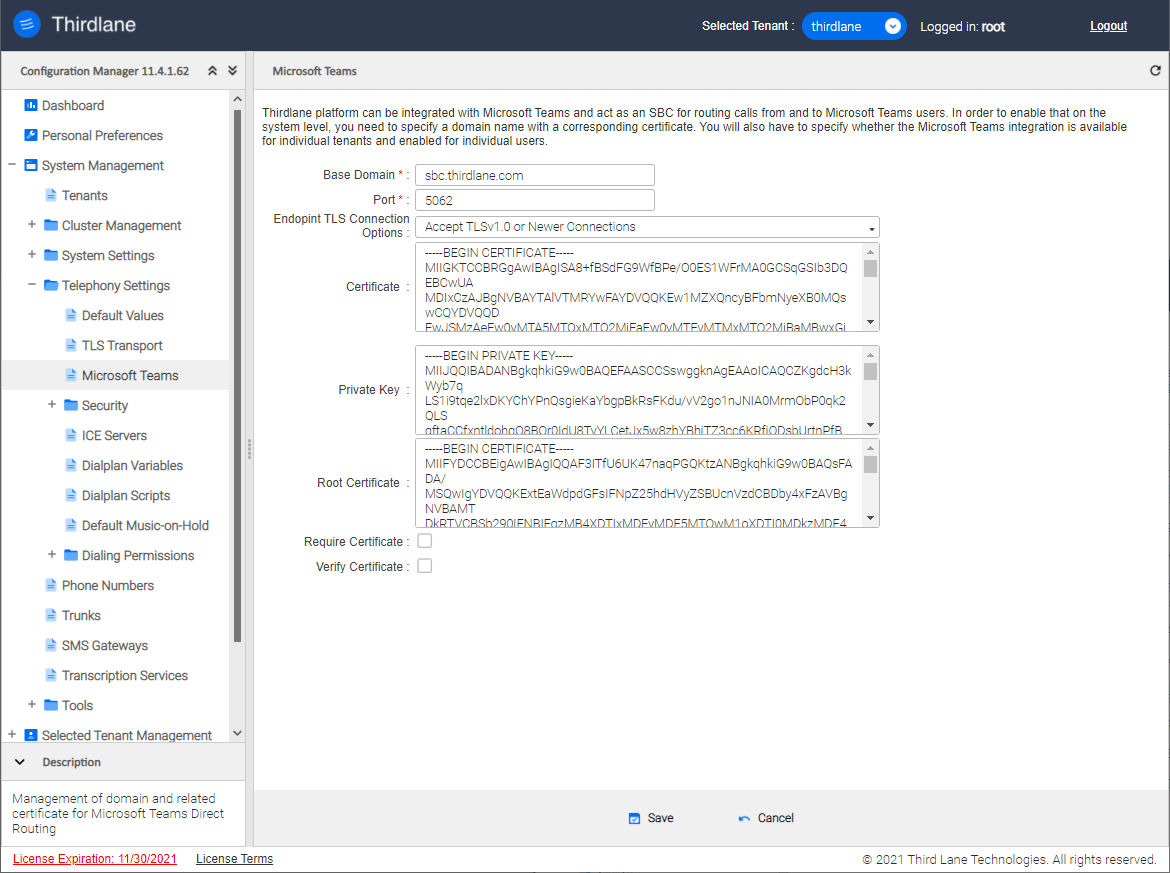Click the Dialplan Scripts page icon
The height and width of the screenshot is (873, 1170).
(71, 495)
